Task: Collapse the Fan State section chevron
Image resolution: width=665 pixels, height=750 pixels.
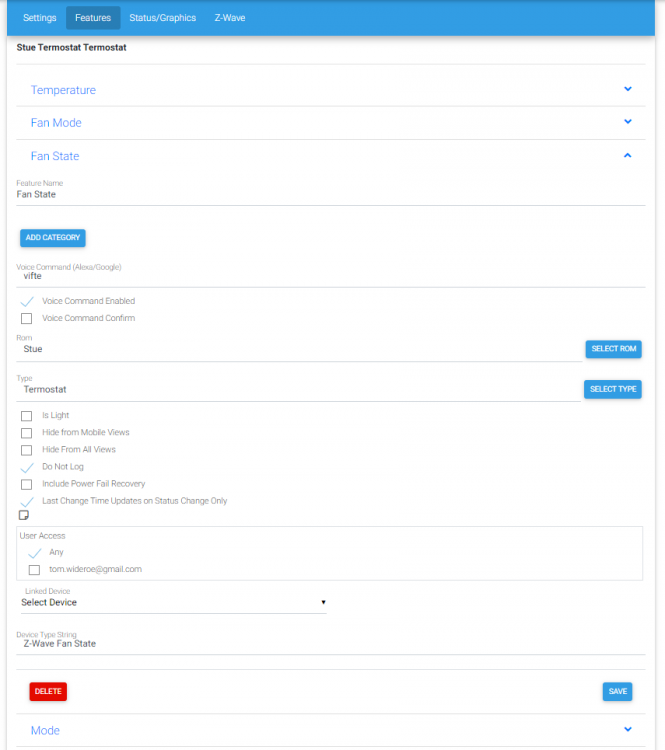Action: click(x=628, y=155)
